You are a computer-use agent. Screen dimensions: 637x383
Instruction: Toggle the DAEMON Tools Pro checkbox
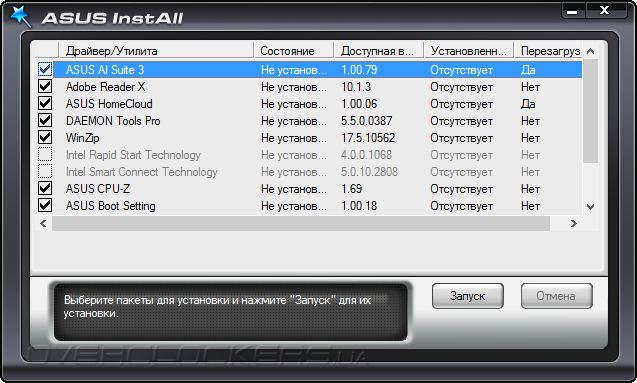[x=45, y=121]
